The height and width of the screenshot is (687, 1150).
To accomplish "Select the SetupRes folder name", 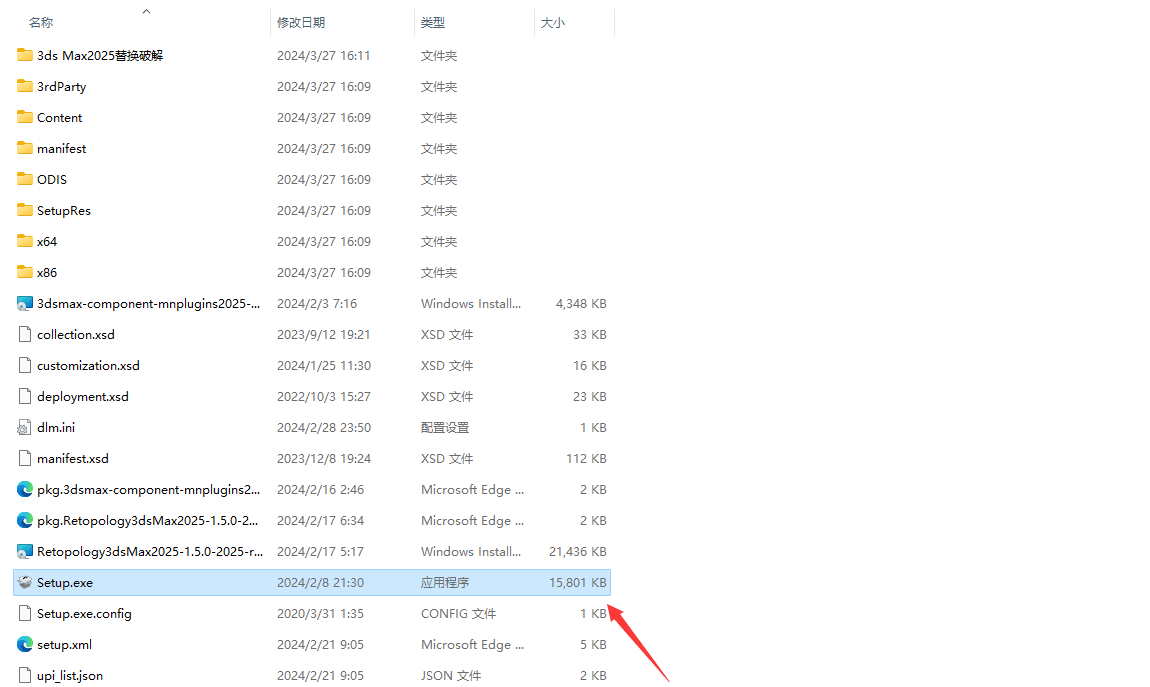I will click(x=64, y=210).
